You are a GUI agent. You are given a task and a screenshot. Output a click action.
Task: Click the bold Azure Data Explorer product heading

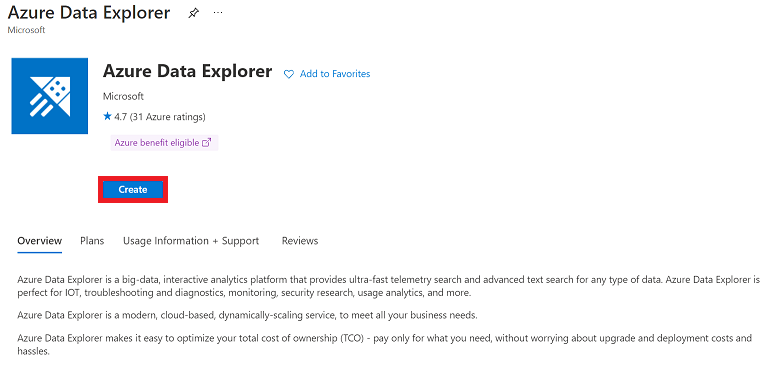pyautogui.click(x=187, y=71)
